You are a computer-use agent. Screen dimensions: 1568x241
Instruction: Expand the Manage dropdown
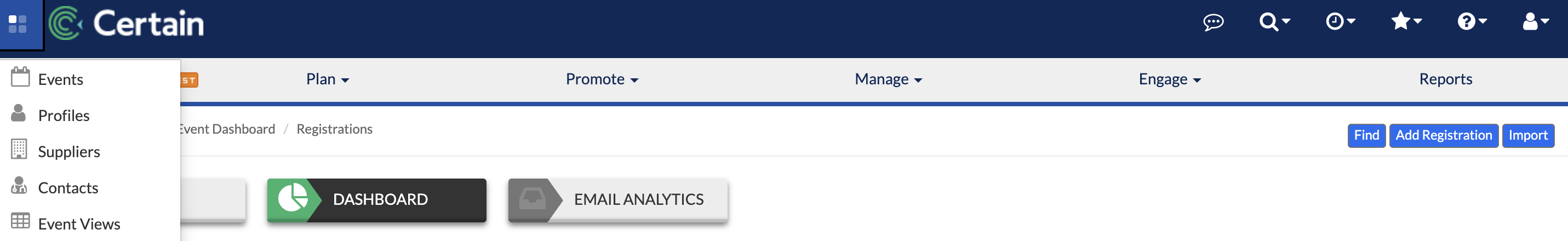[888, 79]
